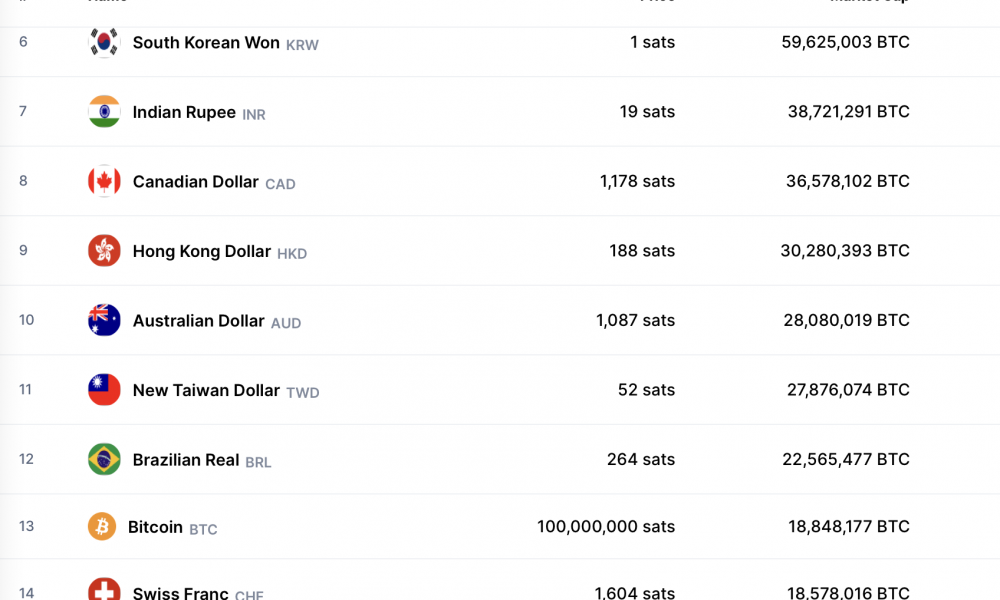Viewport: 1000px width, 600px height.
Task: Click the Taiwan flag icon
Action: (x=104, y=390)
